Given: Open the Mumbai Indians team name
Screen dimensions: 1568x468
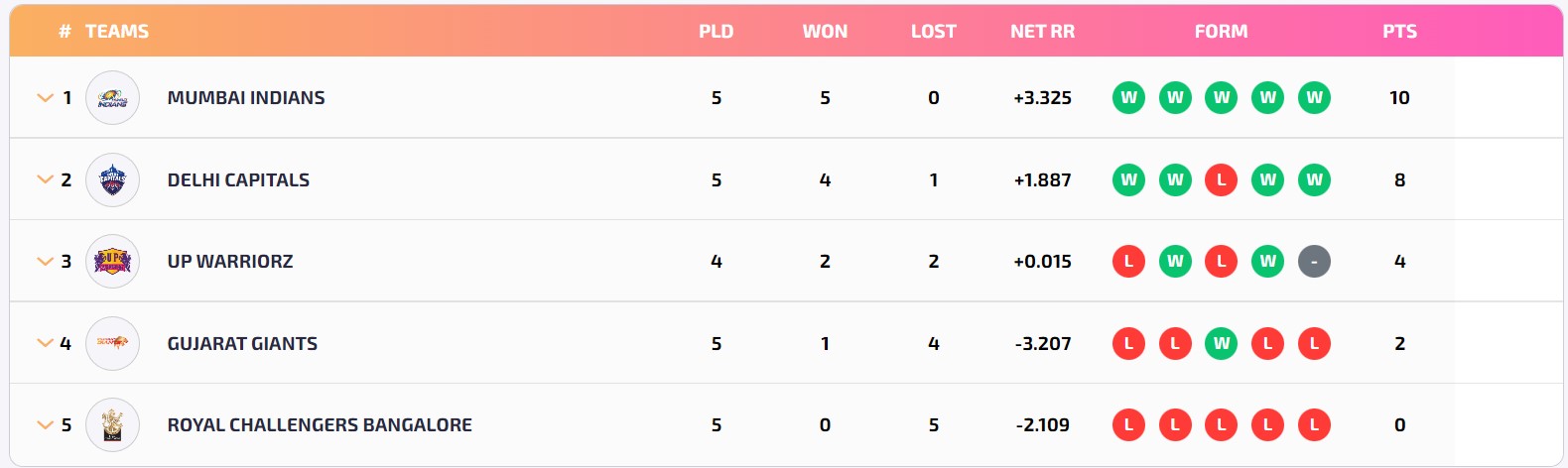Looking at the screenshot, I should click(246, 98).
